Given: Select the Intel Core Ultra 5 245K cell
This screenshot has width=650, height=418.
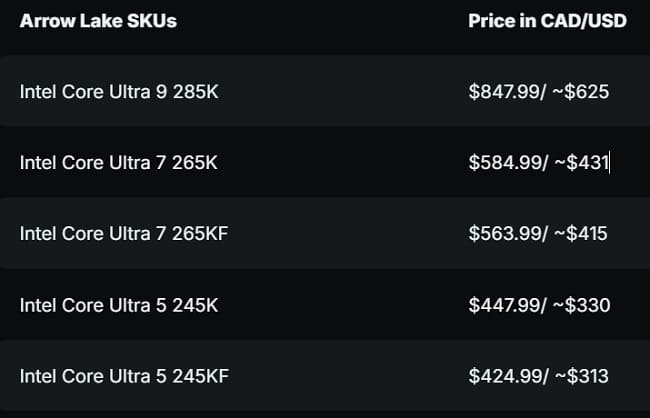Looking at the screenshot, I should click(x=119, y=305).
